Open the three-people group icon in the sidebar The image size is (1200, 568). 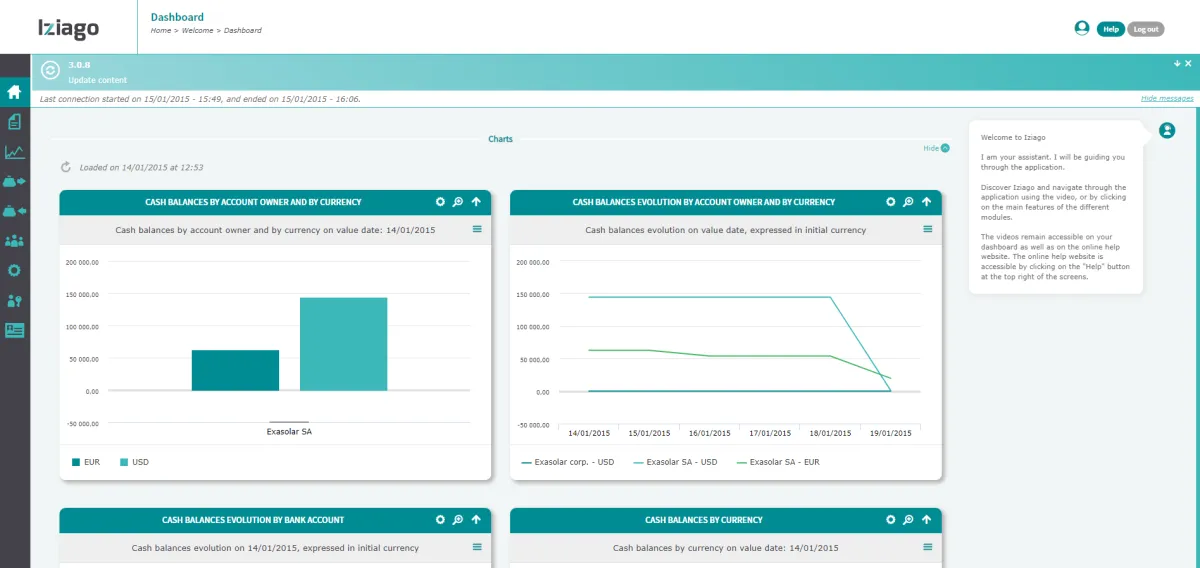15,241
